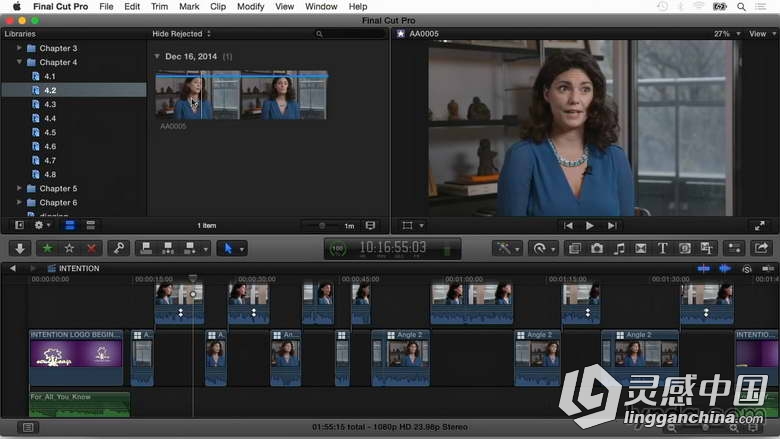Open the viewer zoom 27% dropdown
The height and width of the screenshot is (439, 780).
point(727,34)
